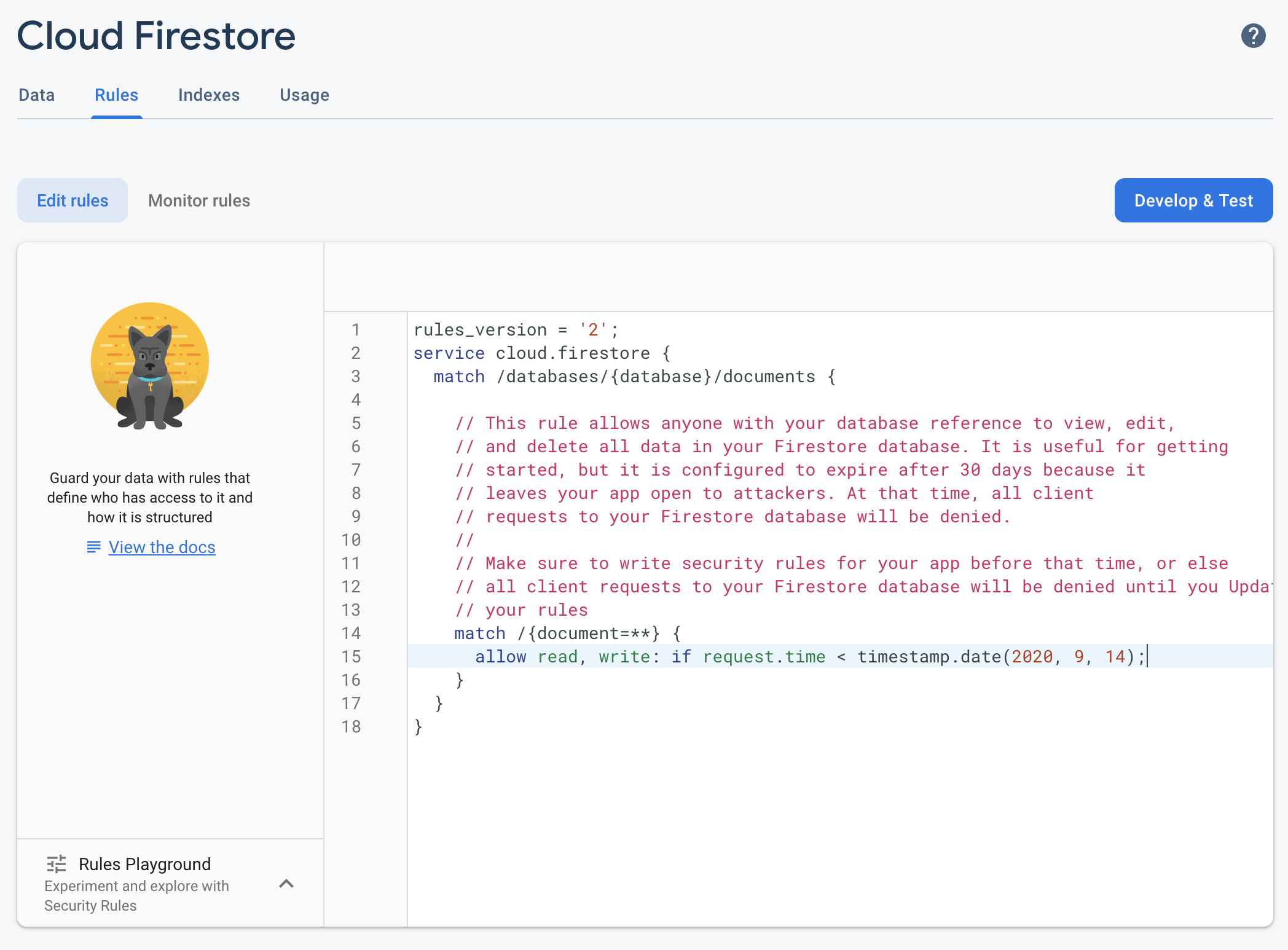This screenshot has width=1288, height=950.
Task: Switch to the Data tab
Action: coord(37,95)
